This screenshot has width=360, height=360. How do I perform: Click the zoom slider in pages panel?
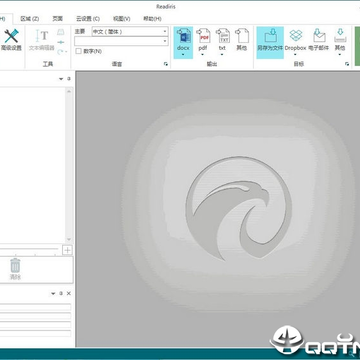point(29,249)
